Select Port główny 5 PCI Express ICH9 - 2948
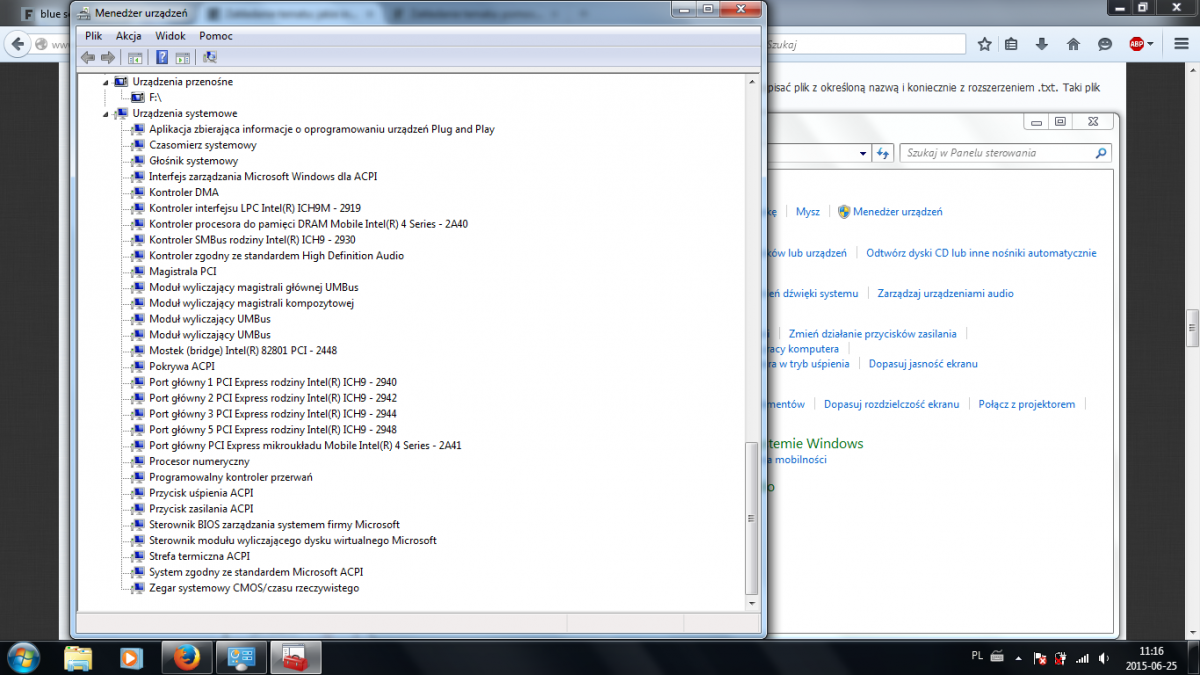 click(273, 429)
